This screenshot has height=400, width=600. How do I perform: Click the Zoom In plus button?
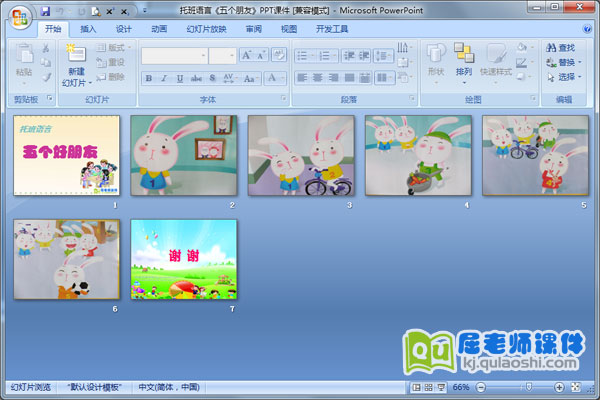pyautogui.click(x=559, y=387)
